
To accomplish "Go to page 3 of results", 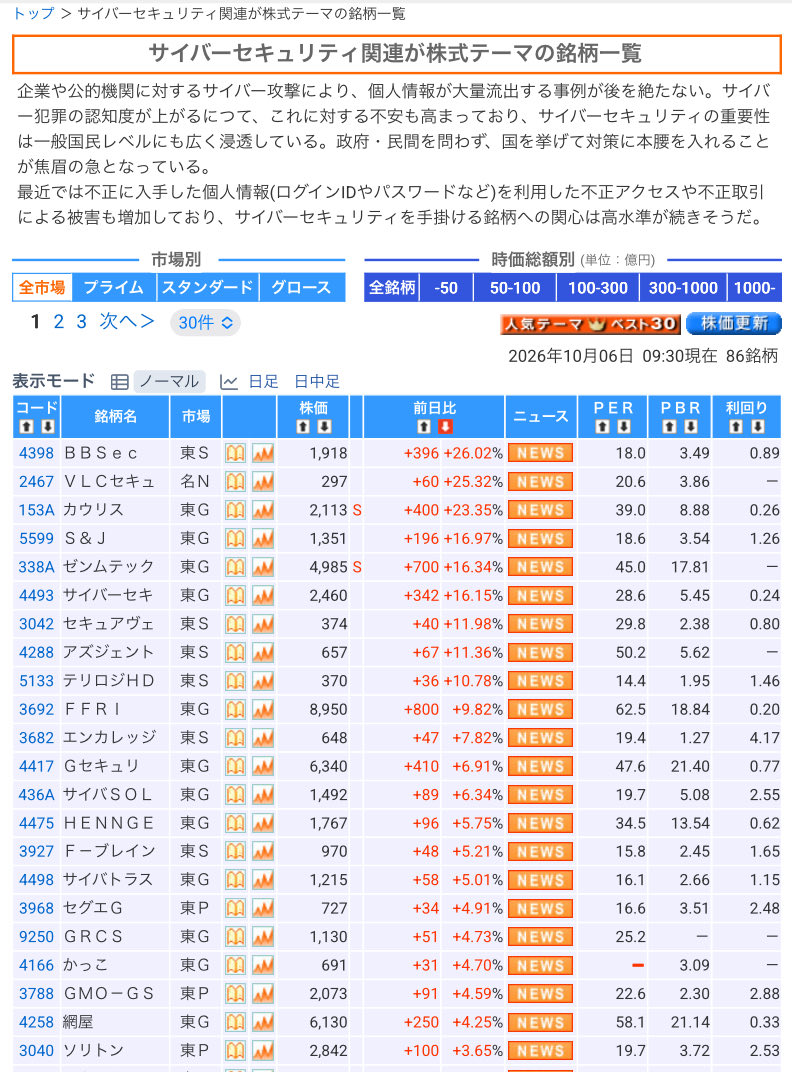I will point(81,321).
